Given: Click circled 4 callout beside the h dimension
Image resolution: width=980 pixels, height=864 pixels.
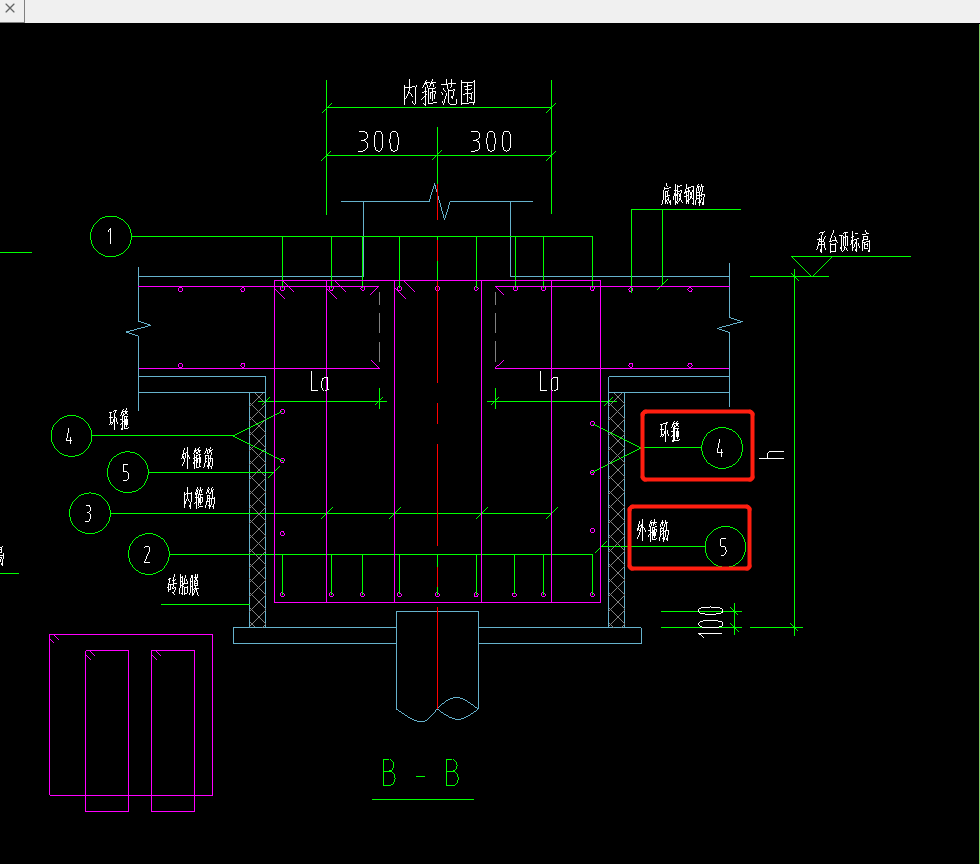Looking at the screenshot, I should tap(722, 448).
